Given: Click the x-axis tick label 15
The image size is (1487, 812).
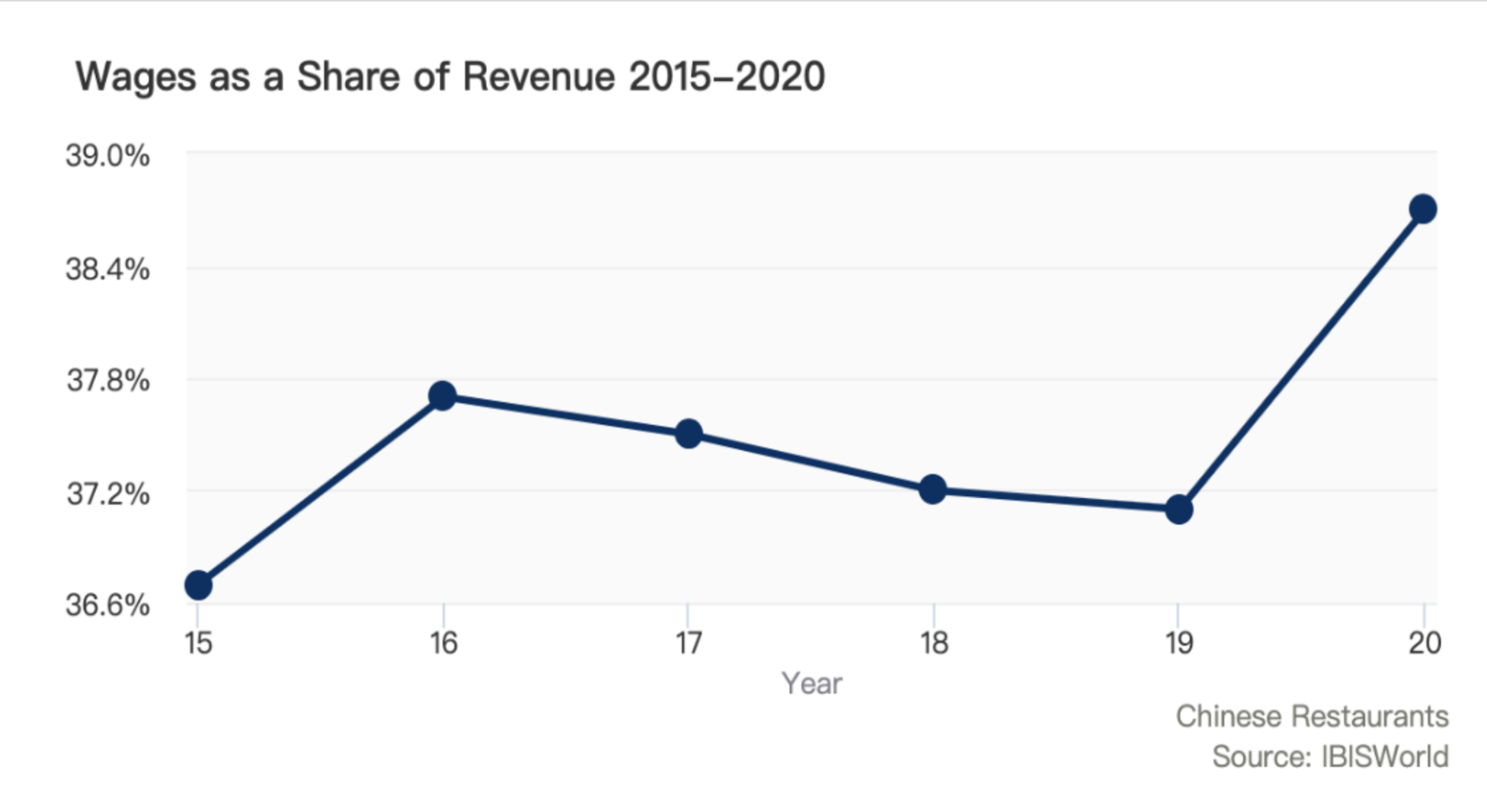Looking at the screenshot, I should pos(198,644).
